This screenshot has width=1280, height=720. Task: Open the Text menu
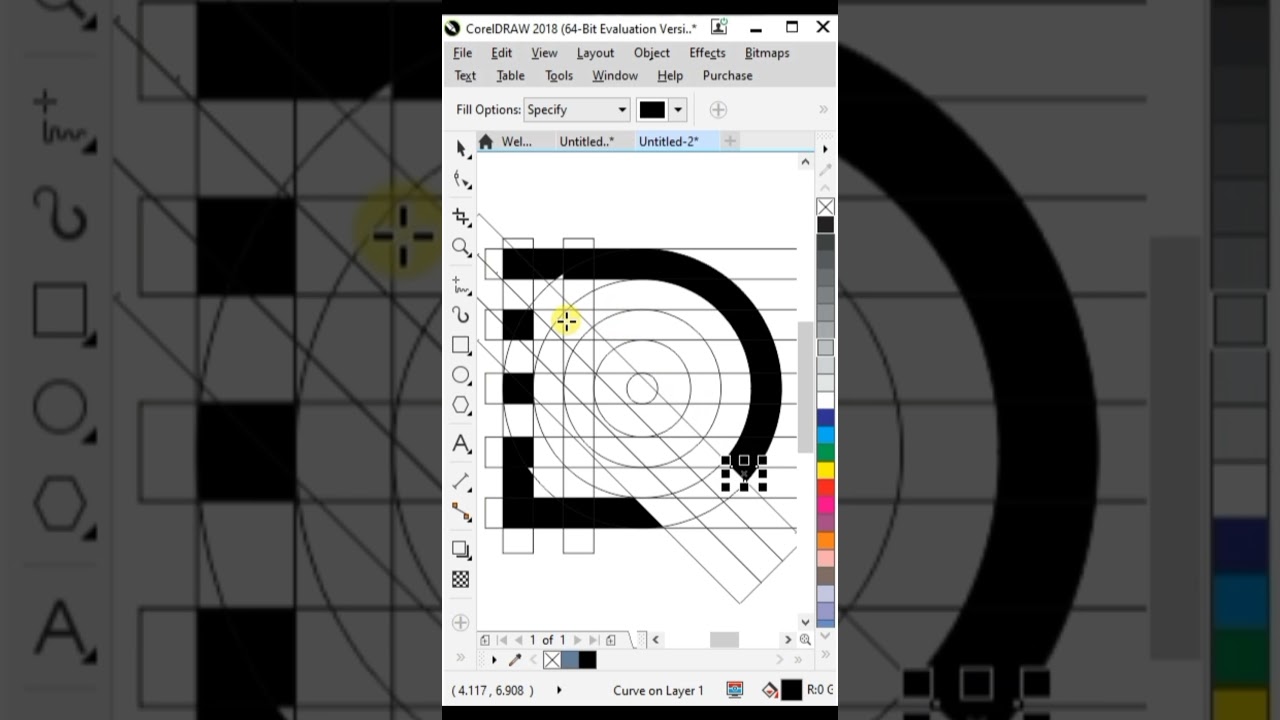pyautogui.click(x=465, y=76)
